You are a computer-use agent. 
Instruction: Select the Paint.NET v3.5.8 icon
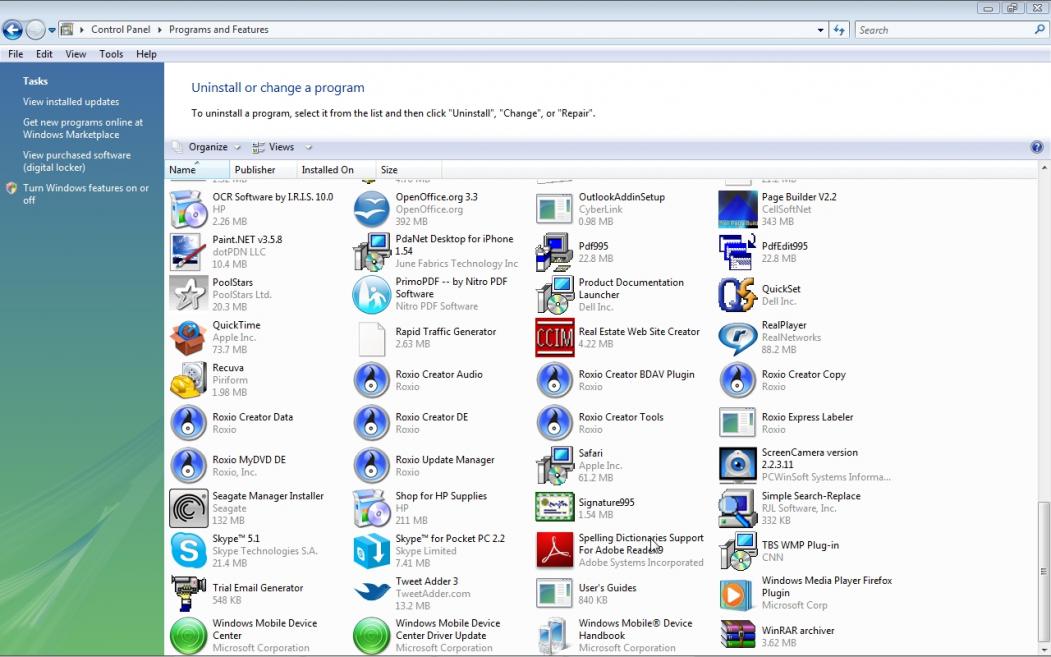pyautogui.click(x=188, y=251)
